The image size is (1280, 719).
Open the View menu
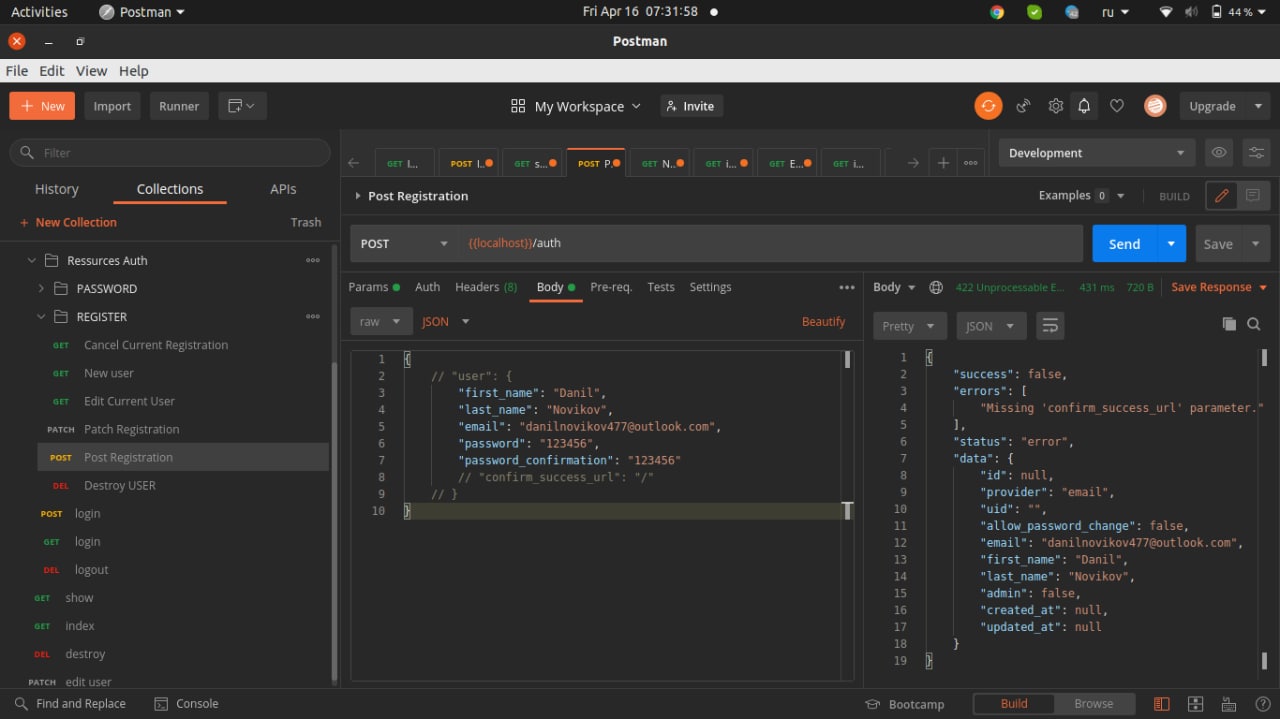pyautogui.click(x=91, y=71)
